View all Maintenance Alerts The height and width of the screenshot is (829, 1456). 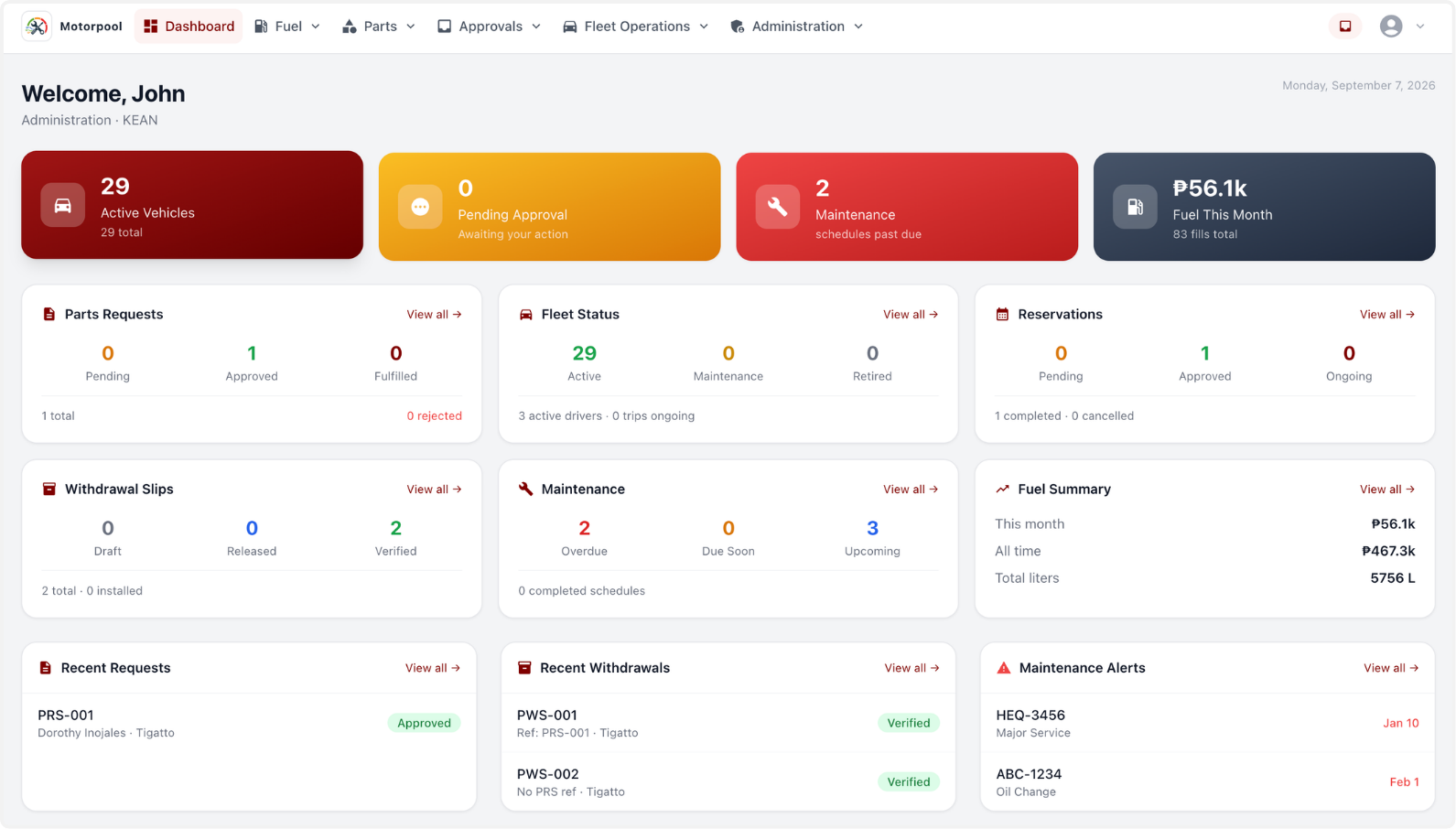click(1391, 668)
